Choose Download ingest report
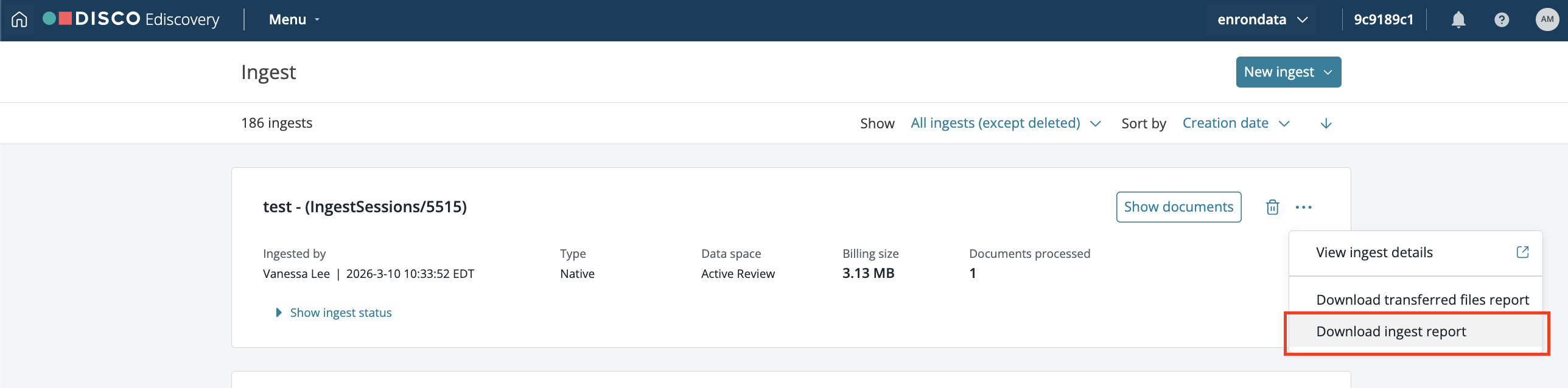Screen dimensions: 1568x388 pyautogui.click(x=1415, y=331)
